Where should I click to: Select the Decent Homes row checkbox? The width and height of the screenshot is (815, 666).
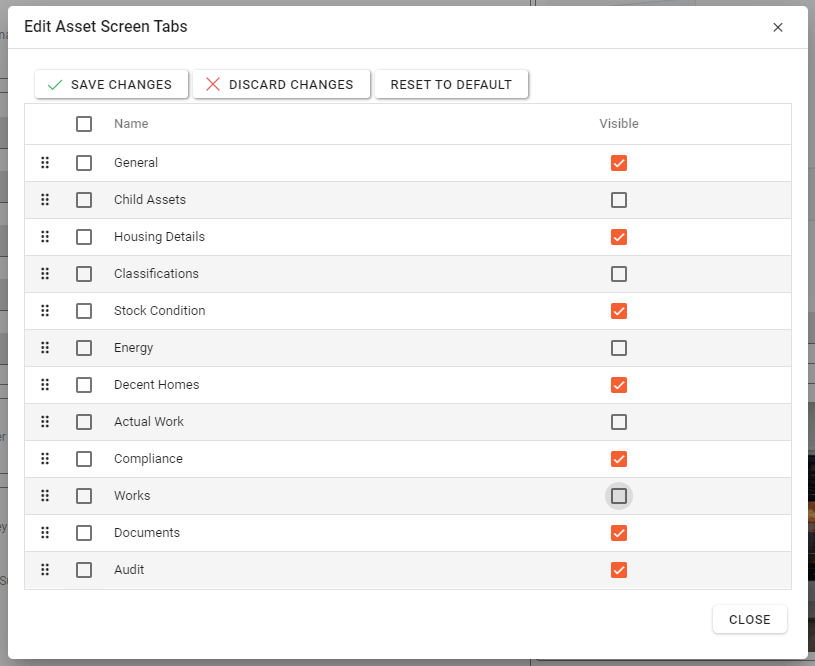click(84, 385)
